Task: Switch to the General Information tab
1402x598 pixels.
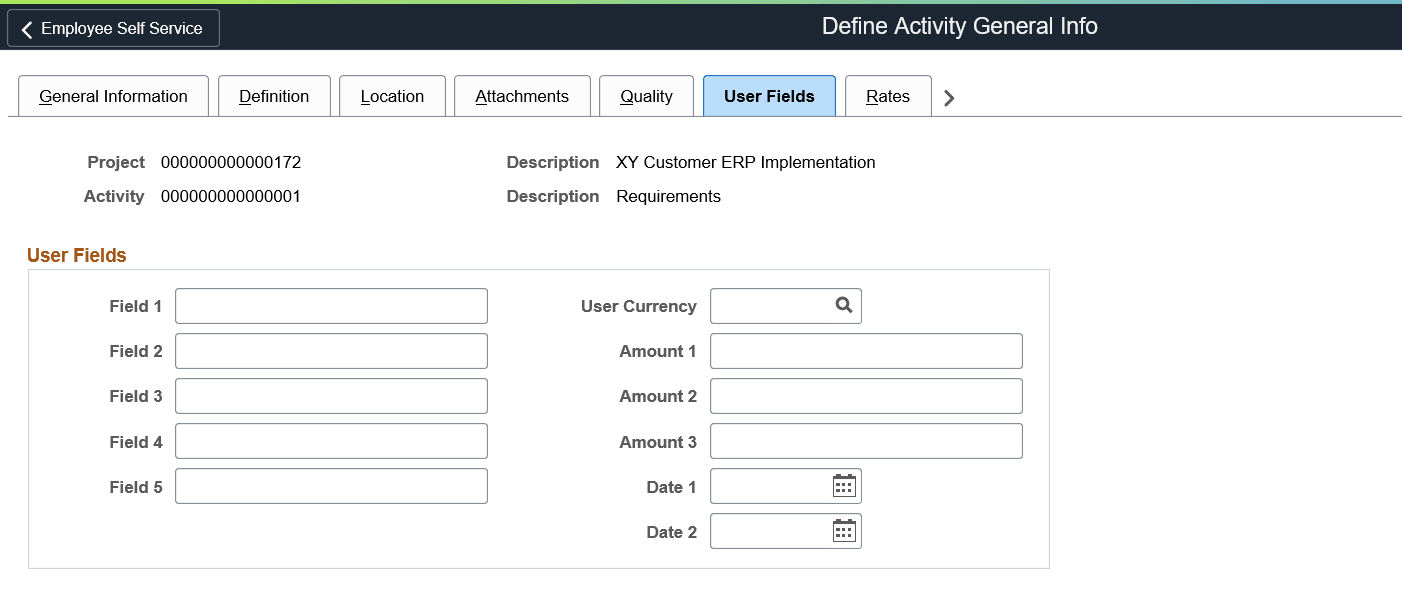Action: click(113, 96)
